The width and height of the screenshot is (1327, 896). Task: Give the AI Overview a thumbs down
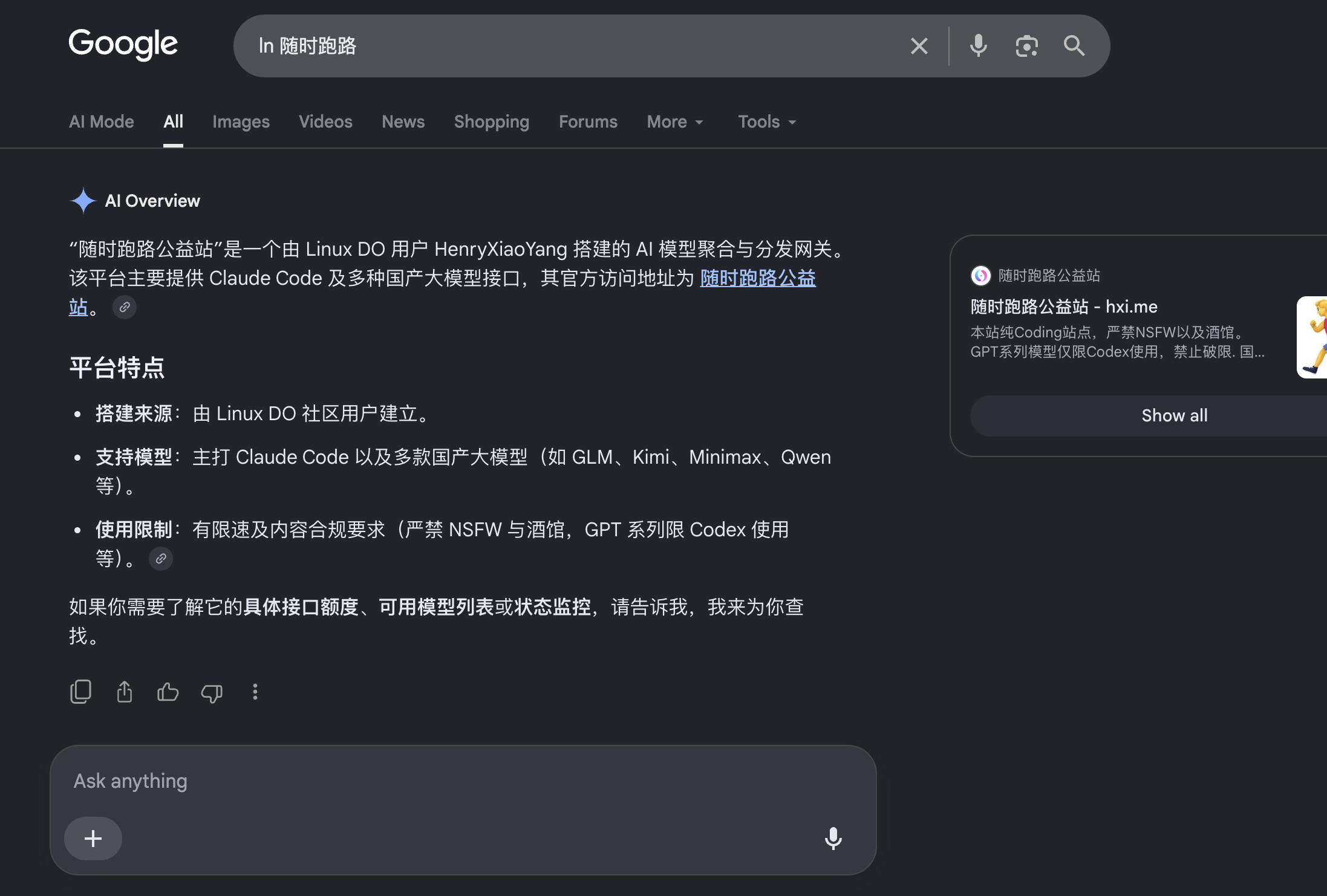(212, 692)
